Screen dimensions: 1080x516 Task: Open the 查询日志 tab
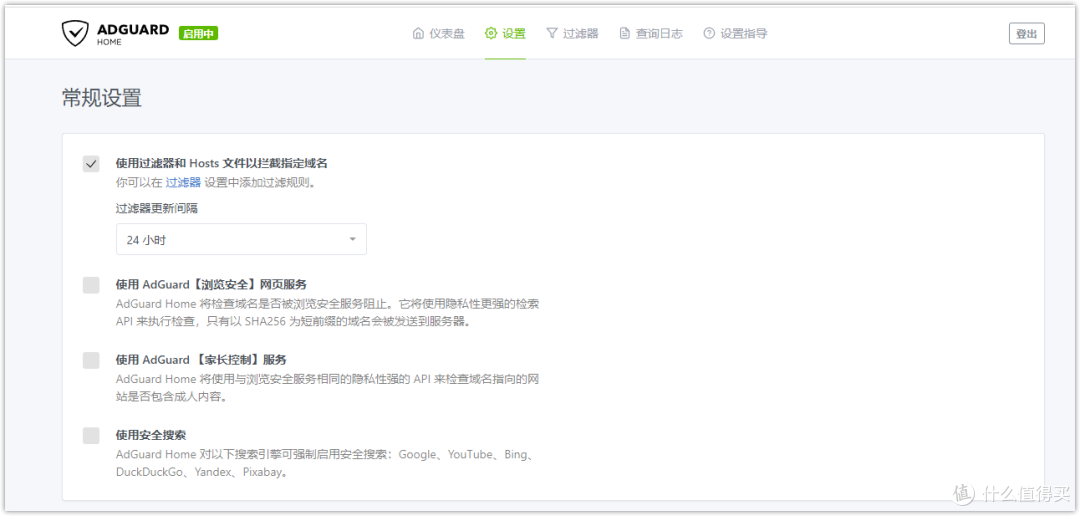click(651, 33)
